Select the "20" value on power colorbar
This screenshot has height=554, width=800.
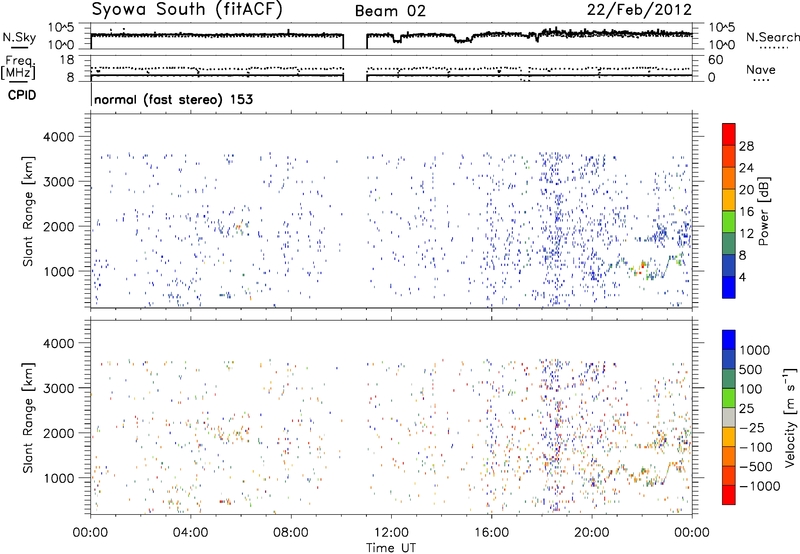coord(746,190)
